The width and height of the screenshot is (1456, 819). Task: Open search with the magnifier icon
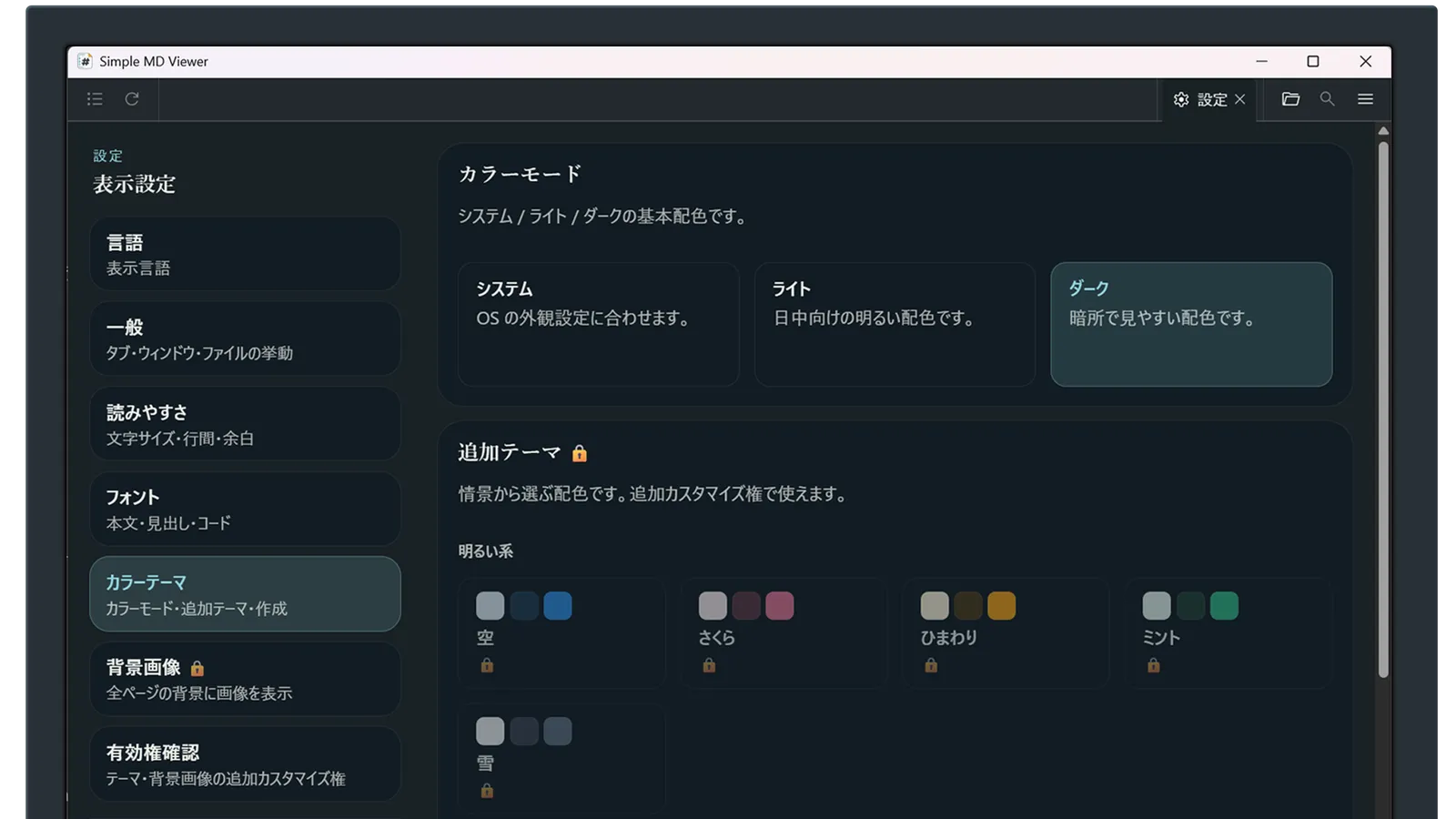point(1328,99)
